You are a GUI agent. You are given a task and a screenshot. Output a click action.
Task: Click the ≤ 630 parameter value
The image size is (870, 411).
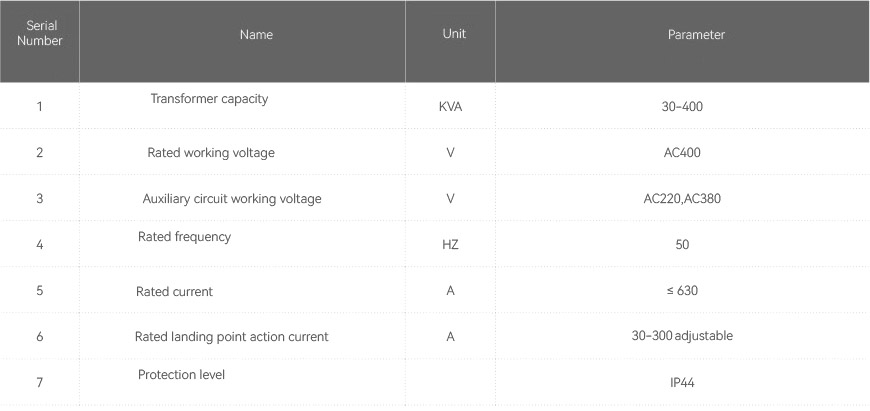pos(682,291)
